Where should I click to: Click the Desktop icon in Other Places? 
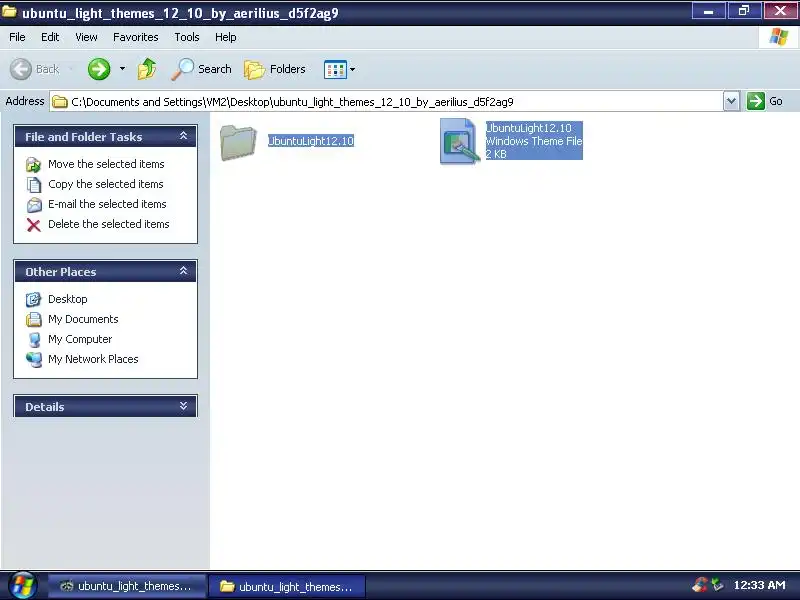tap(34, 299)
